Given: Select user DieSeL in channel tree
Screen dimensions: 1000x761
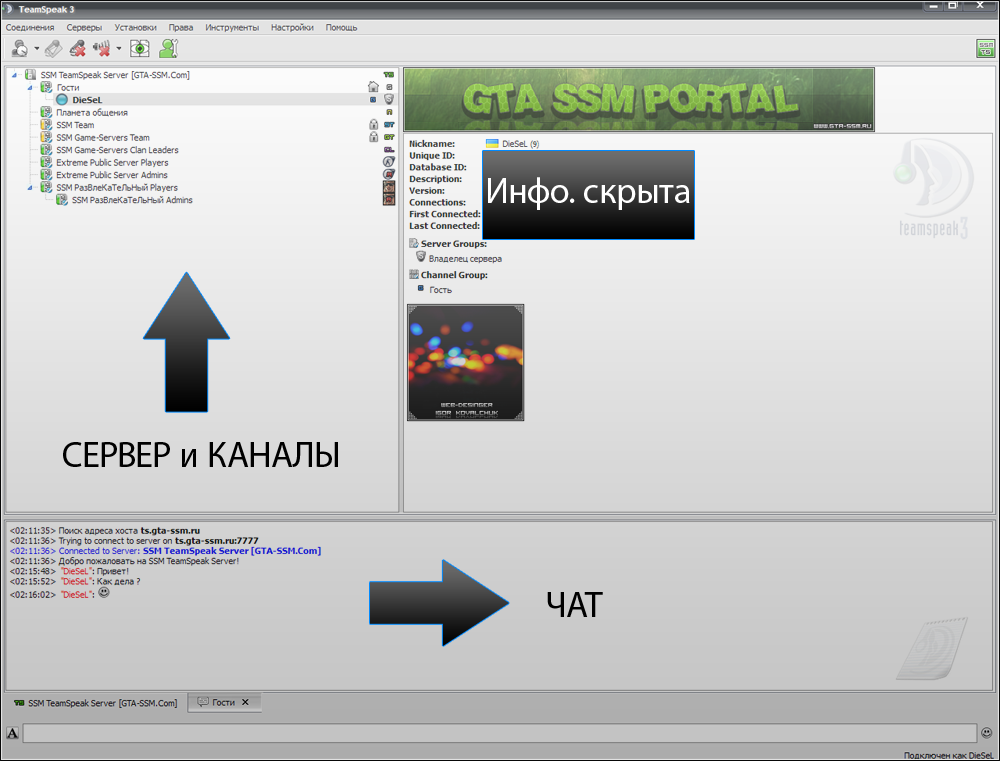Looking at the screenshot, I should coord(87,100).
